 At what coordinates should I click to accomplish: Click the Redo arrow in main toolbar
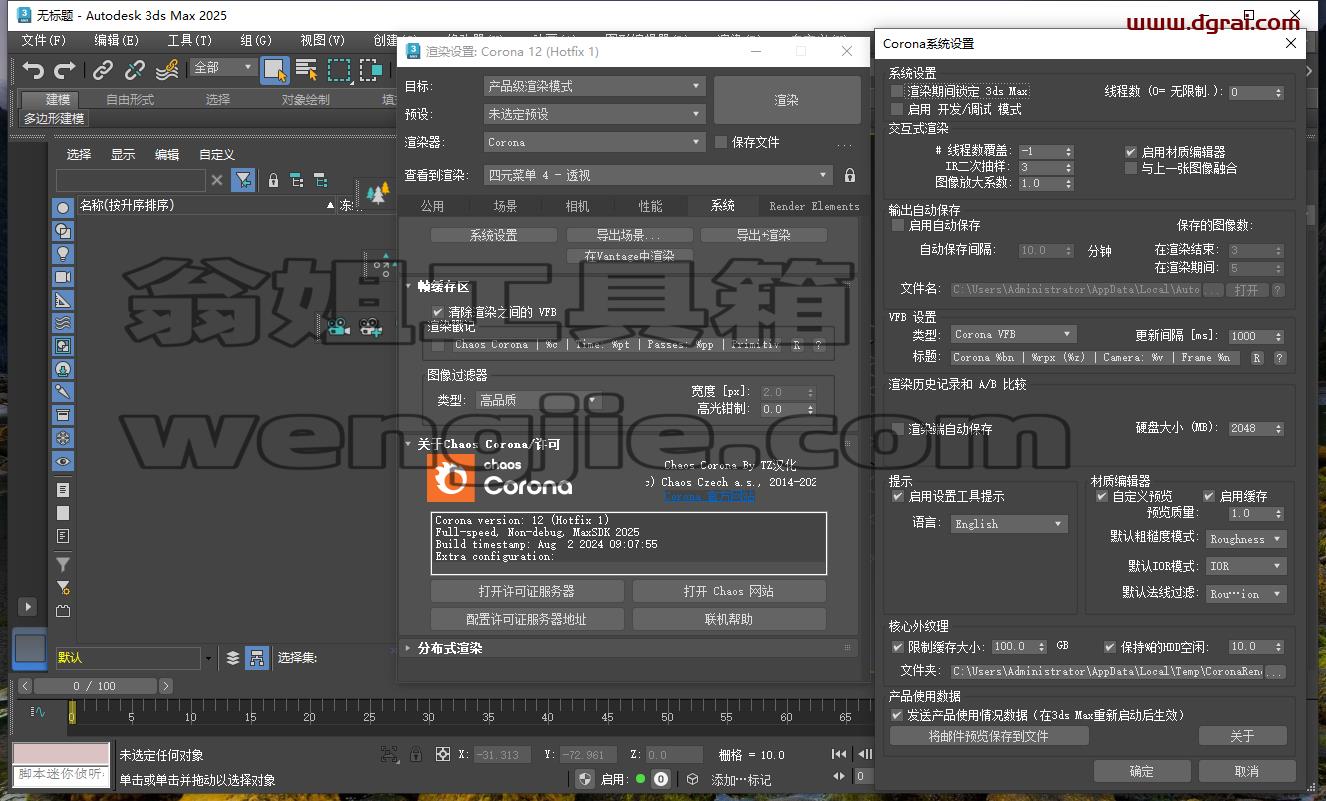click(65, 70)
